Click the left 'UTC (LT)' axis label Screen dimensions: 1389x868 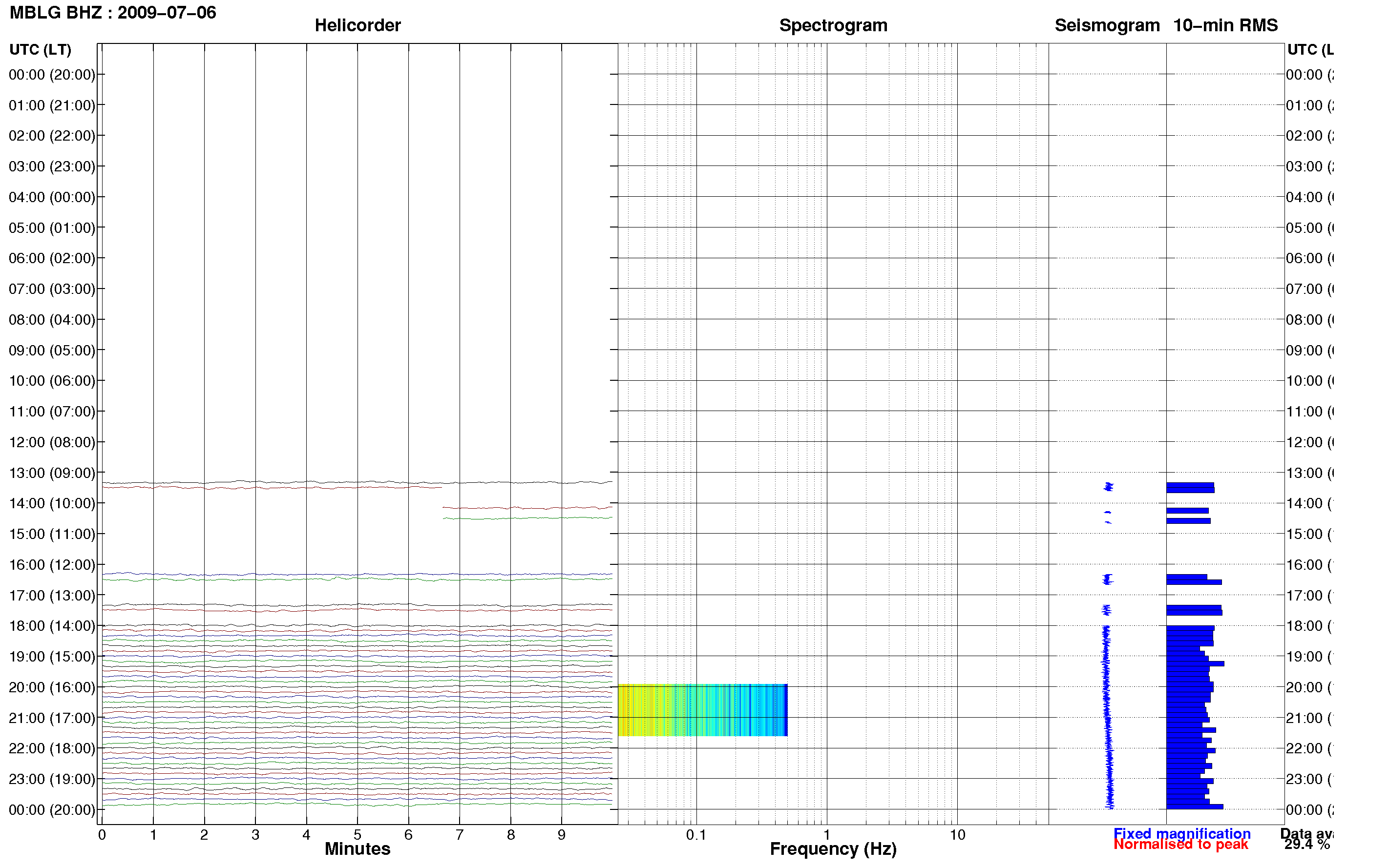point(40,50)
